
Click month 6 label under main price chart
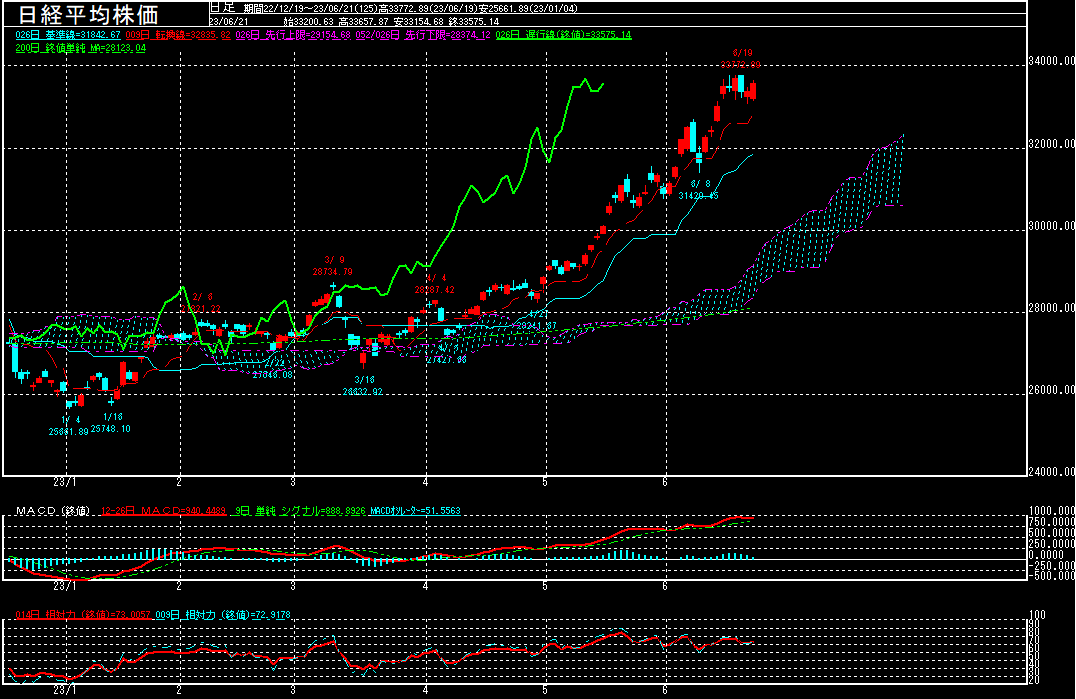pos(665,482)
